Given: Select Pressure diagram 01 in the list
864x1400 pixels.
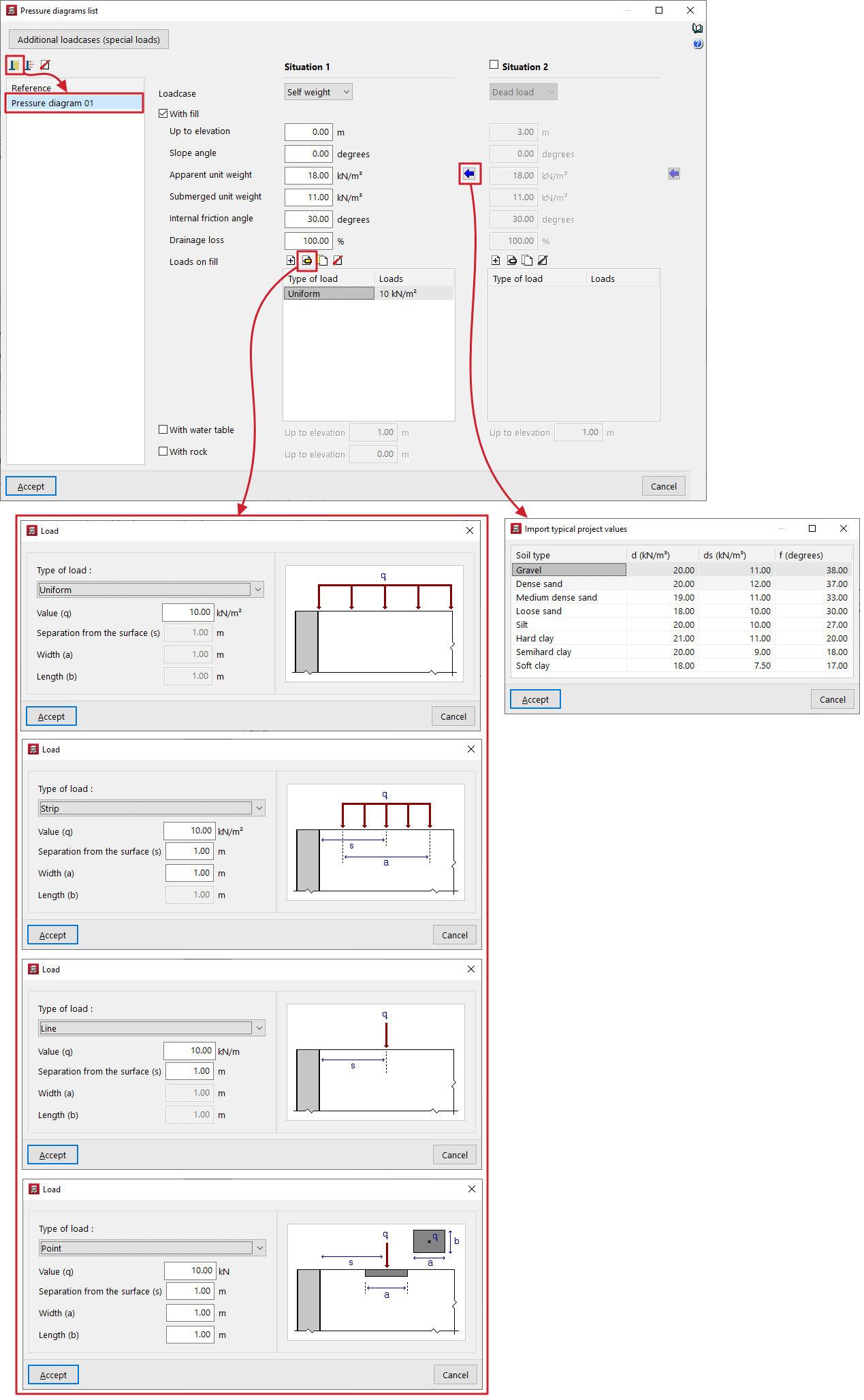Looking at the screenshot, I should click(74, 103).
